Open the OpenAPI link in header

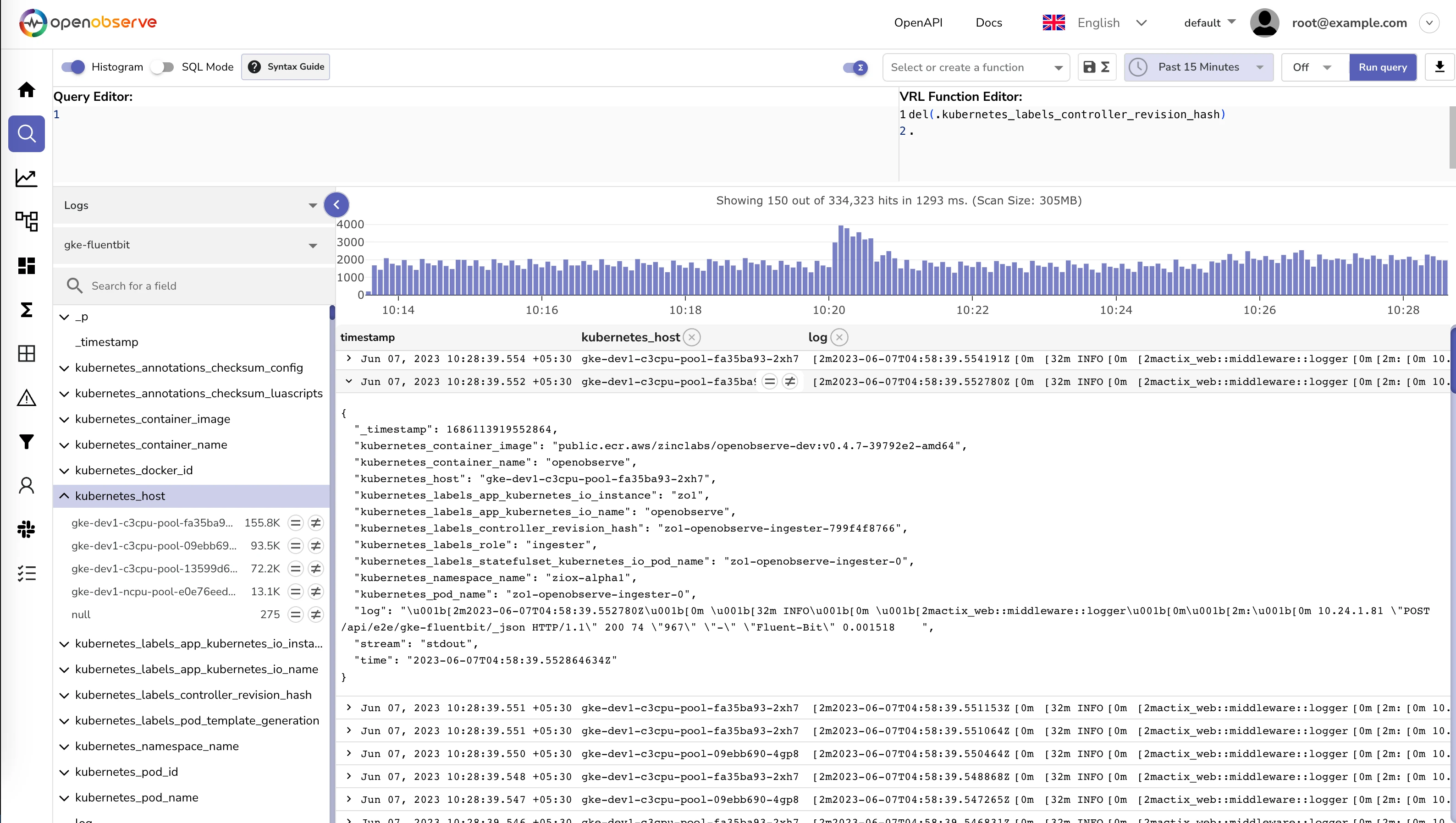click(918, 22)
